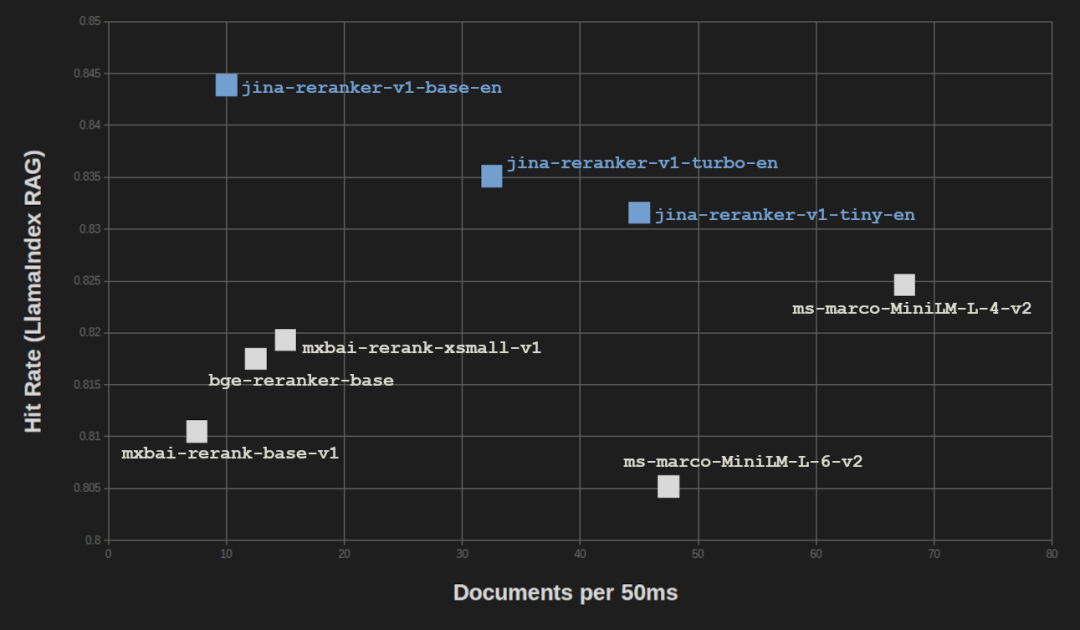
Task: Select the ms-marco-MiniLM-L-4-v2 label
Action: pyautogui.click(x=912, y=308)
